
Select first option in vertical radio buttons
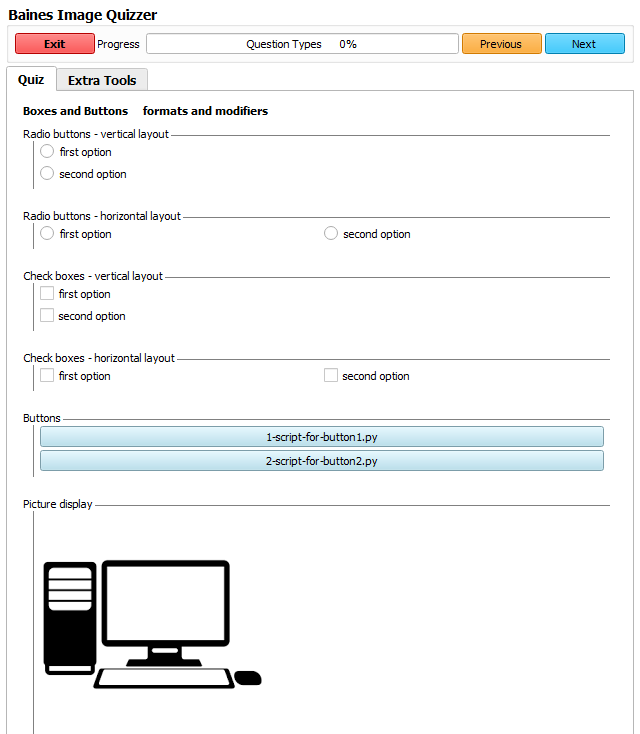[47, 152]
